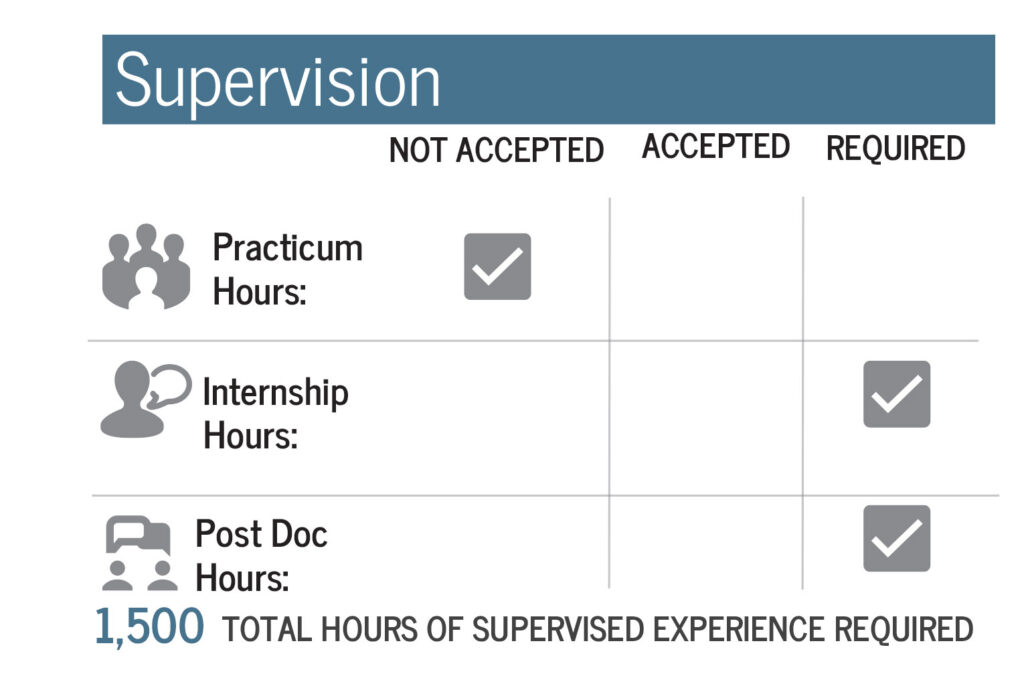Click the Practicum Hours group icon
This screenshot has width=1024, height=686.
[146, 267]
